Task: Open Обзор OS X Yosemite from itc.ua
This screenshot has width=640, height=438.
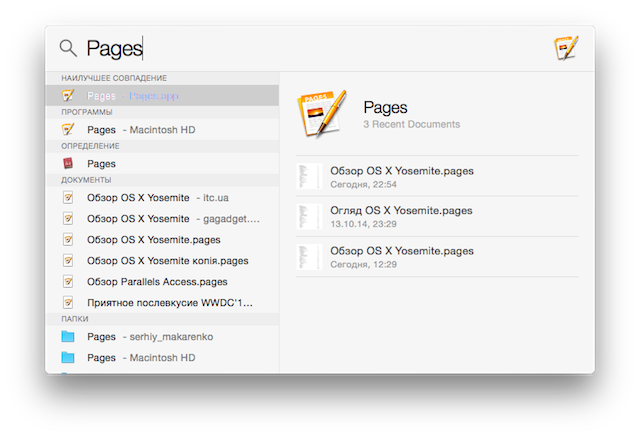Action: (162, 198)
